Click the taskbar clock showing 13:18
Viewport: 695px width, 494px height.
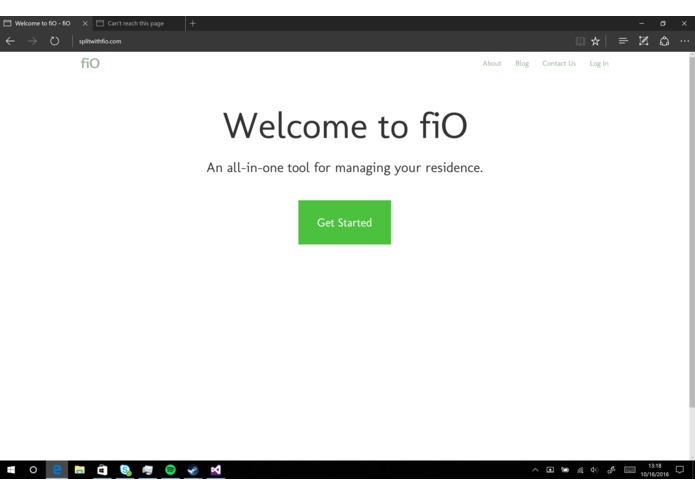click(655, 470)
